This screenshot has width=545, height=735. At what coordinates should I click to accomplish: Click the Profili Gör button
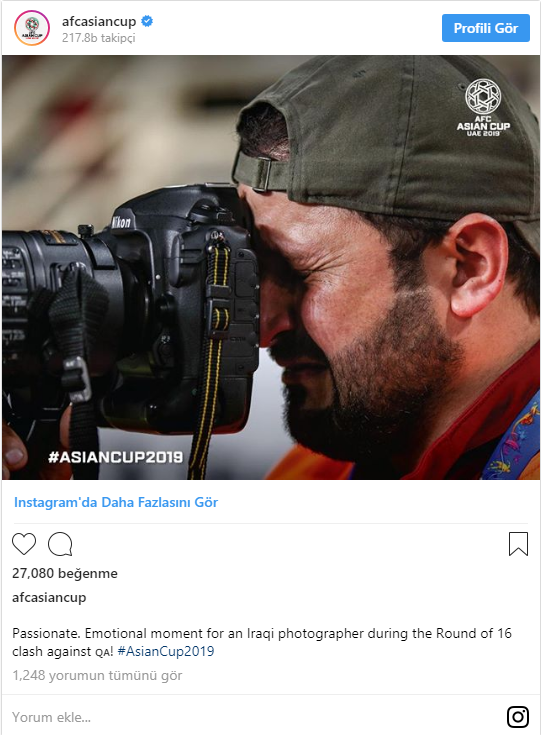click(485, 28)
